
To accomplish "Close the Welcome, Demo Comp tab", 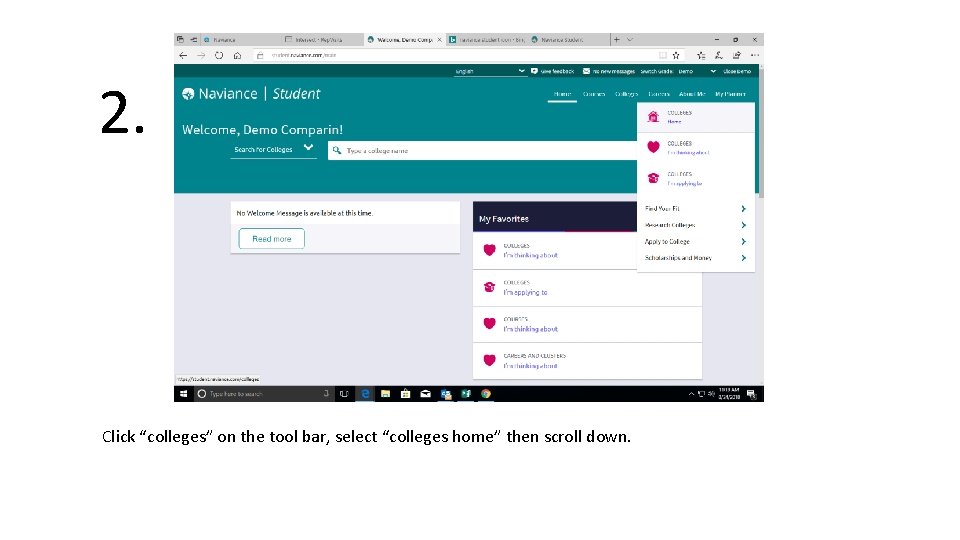I will pyautogui.click(x=439, y=39).
